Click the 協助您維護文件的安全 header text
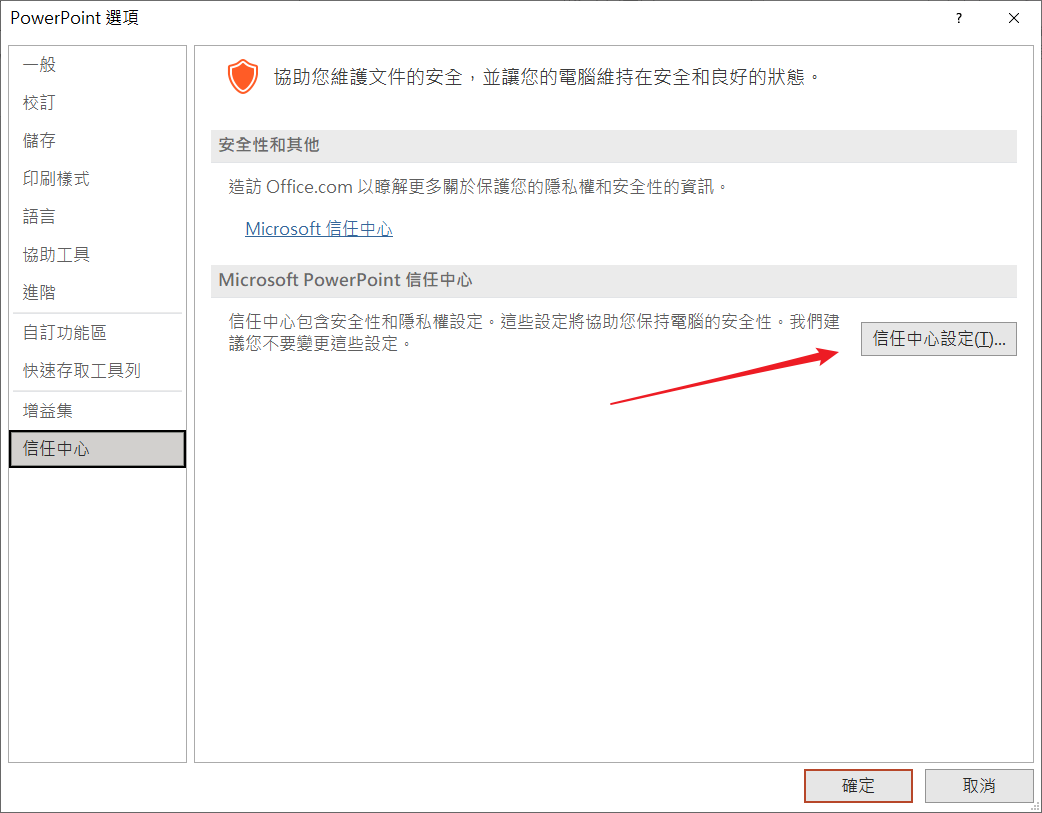The image size is (1042, 813). (x=548, y=77)
